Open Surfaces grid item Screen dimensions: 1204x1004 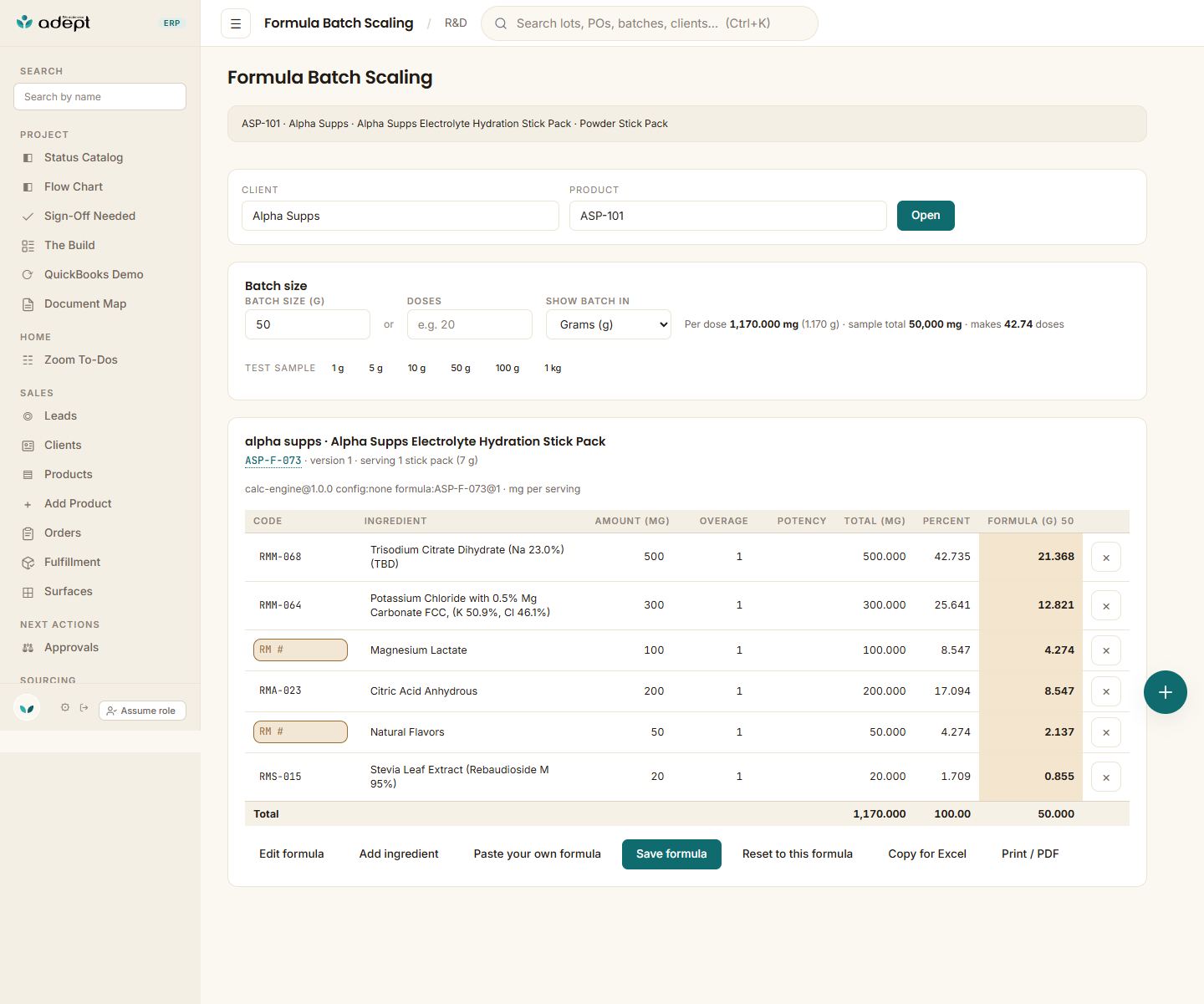(x=69, y=591)
